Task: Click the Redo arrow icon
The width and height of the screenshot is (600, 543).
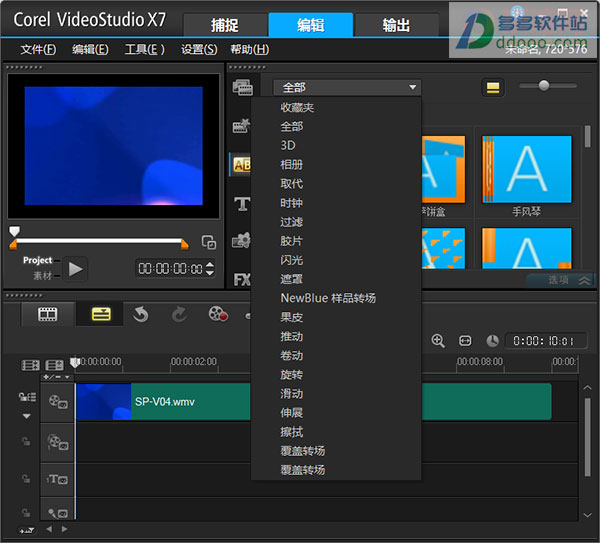Action: (x=179, y=314)
